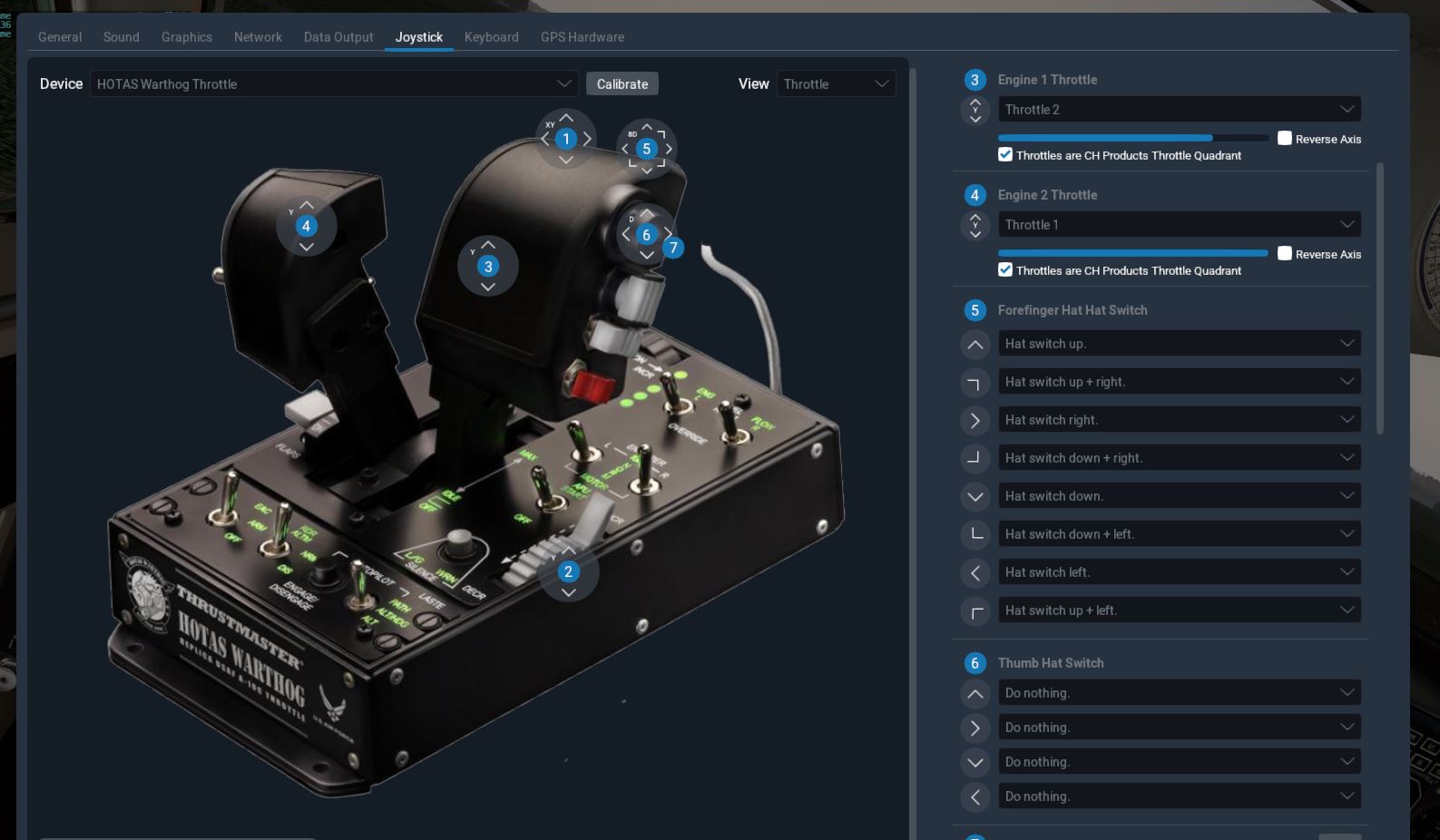This screenshot has height=840, width=1440.
Task: Switch to the Graphics tab
Action: tap(187, 37)
